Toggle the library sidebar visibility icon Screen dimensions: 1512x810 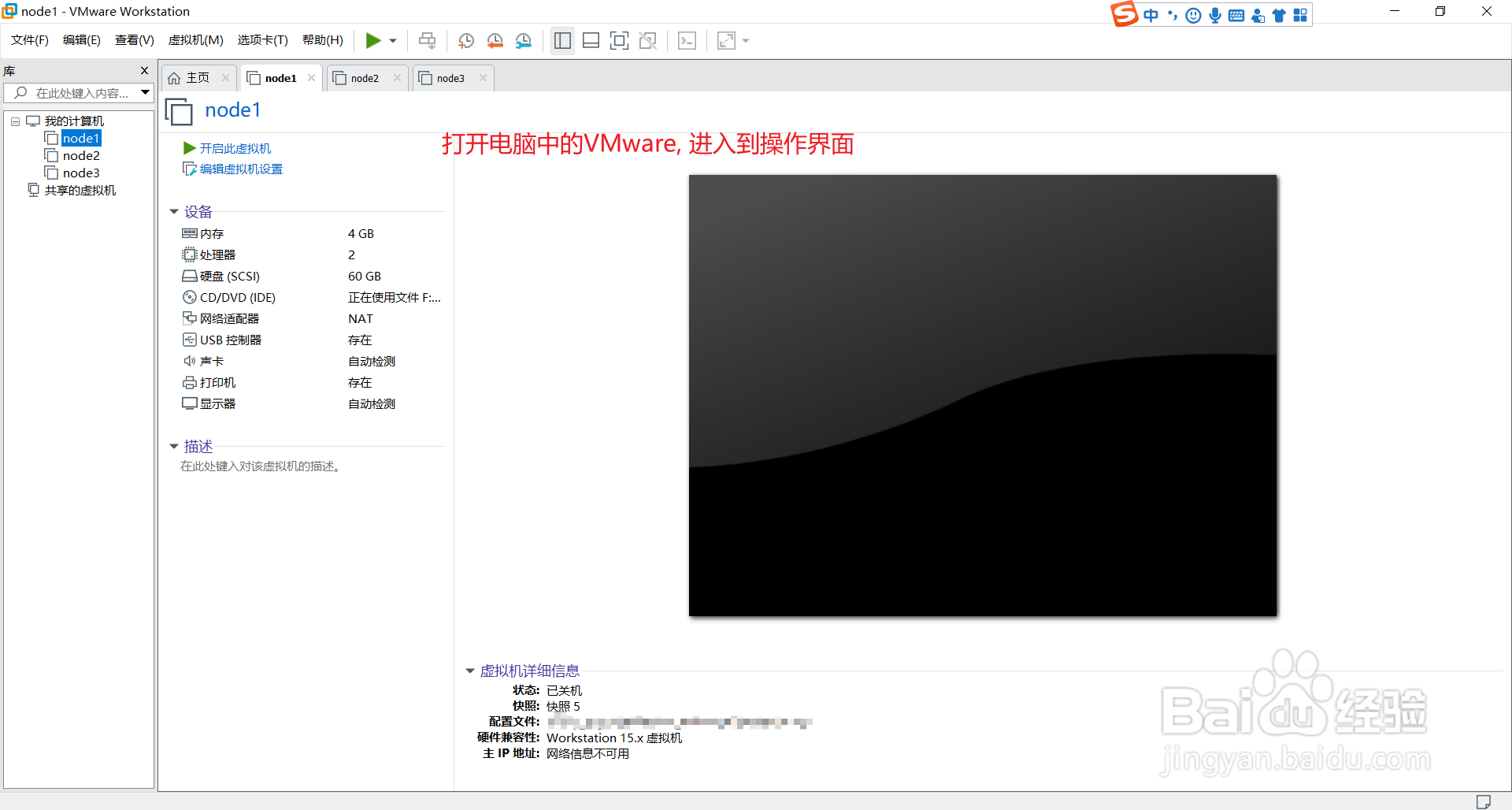[x=562, y=40]
